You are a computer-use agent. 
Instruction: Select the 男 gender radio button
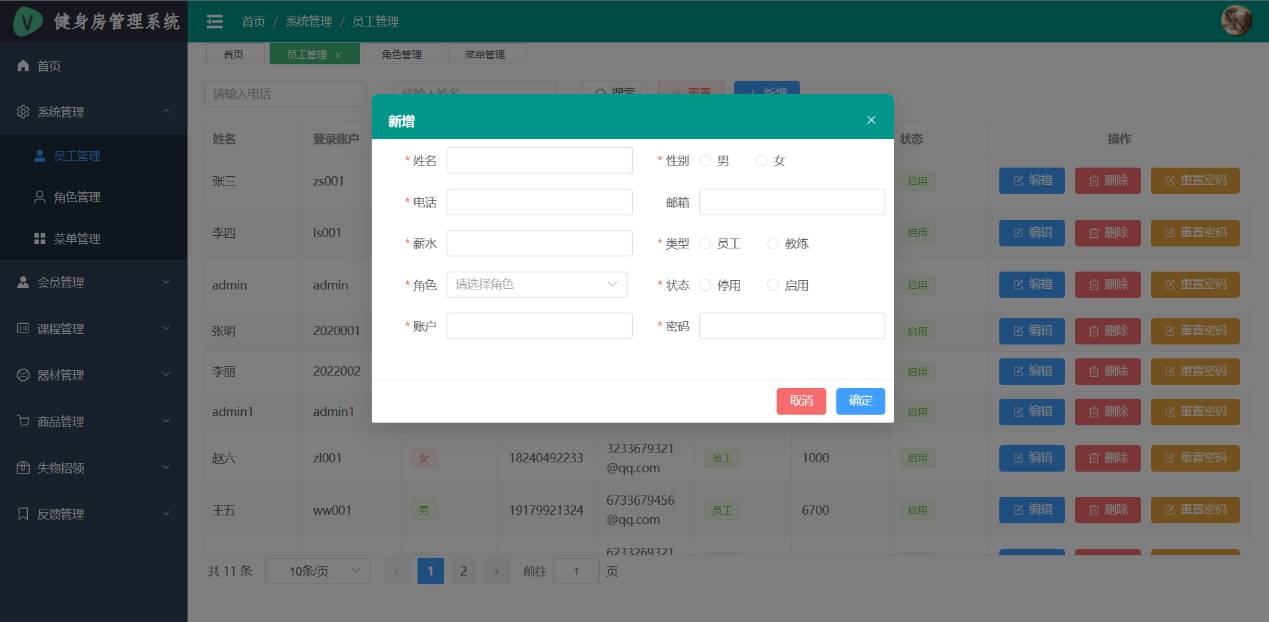[706, 161]
